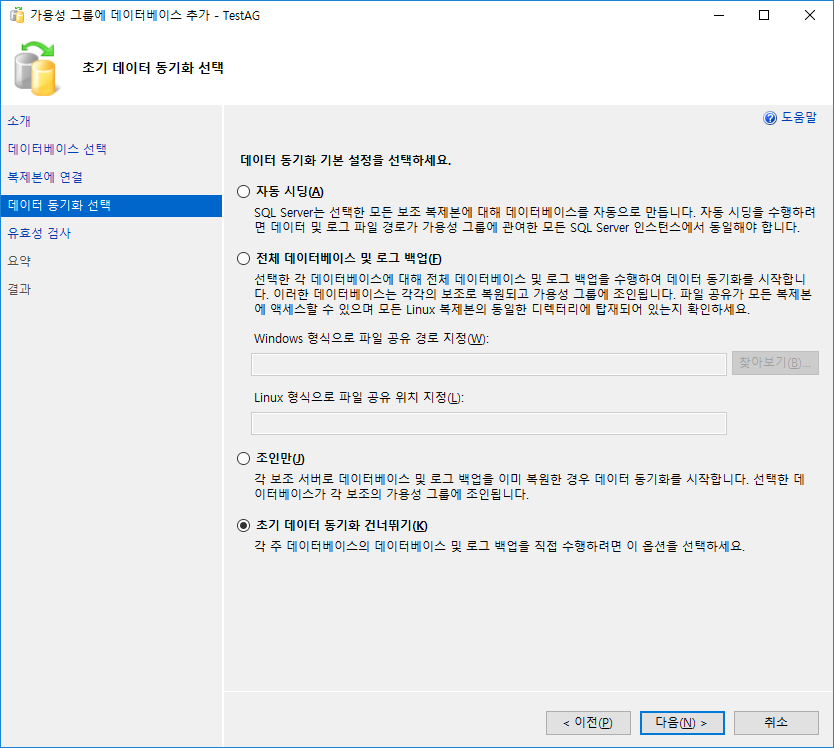Click the 초기 데이터 동기화 선택 heading

click(x=153, y=68)
